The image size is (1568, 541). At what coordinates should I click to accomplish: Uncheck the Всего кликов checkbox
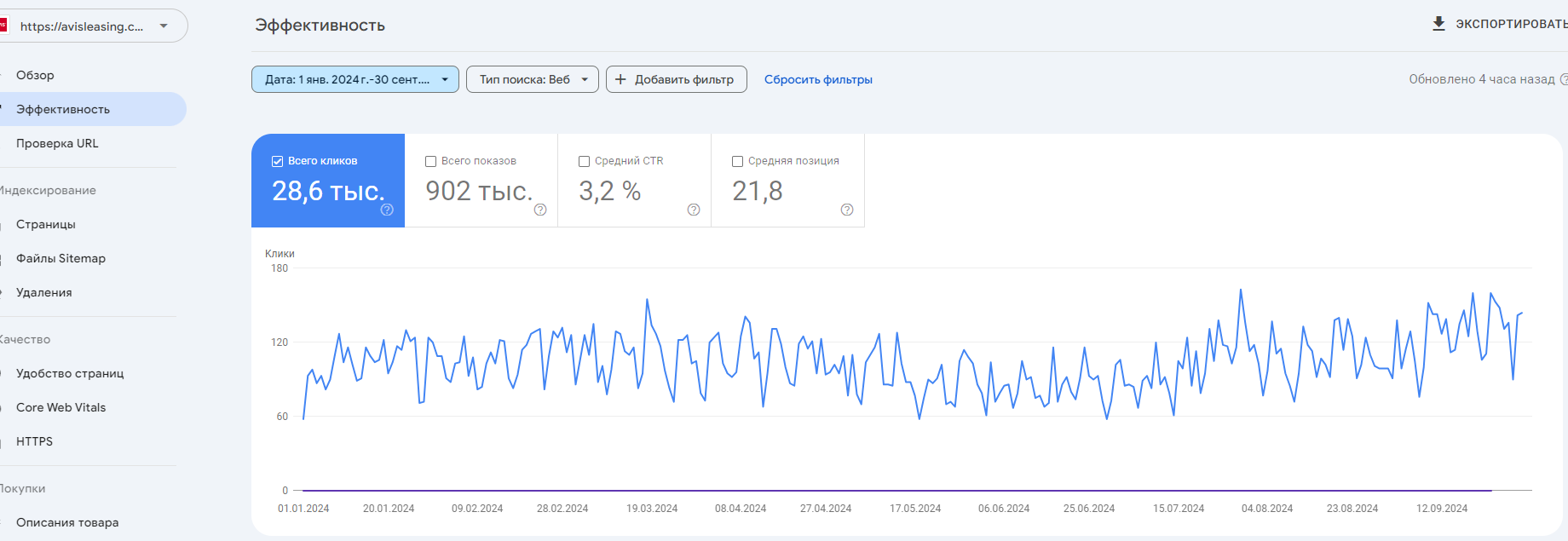277,161
